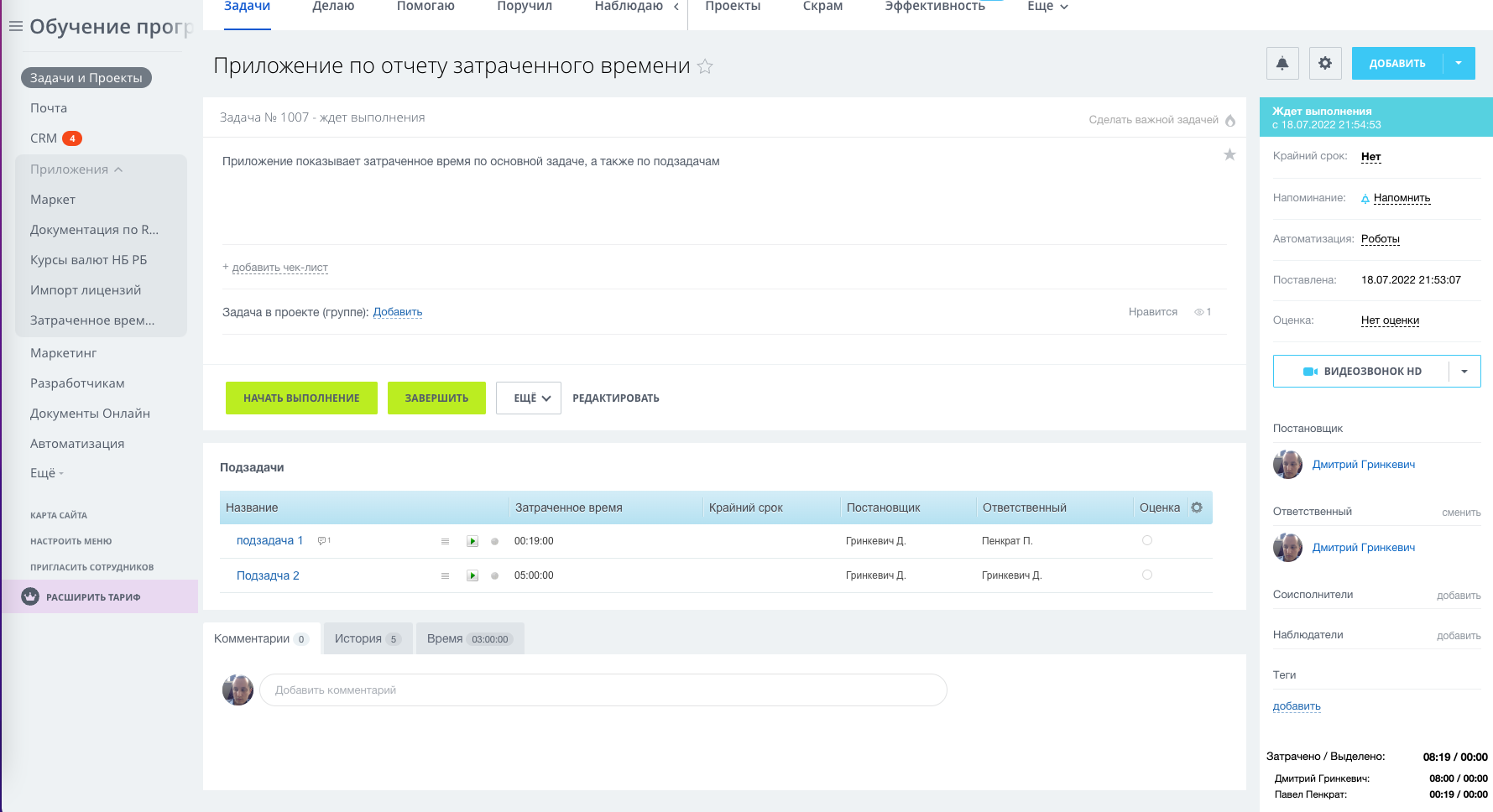Select the rating radio for Подзадача 2

[1147, 575]
